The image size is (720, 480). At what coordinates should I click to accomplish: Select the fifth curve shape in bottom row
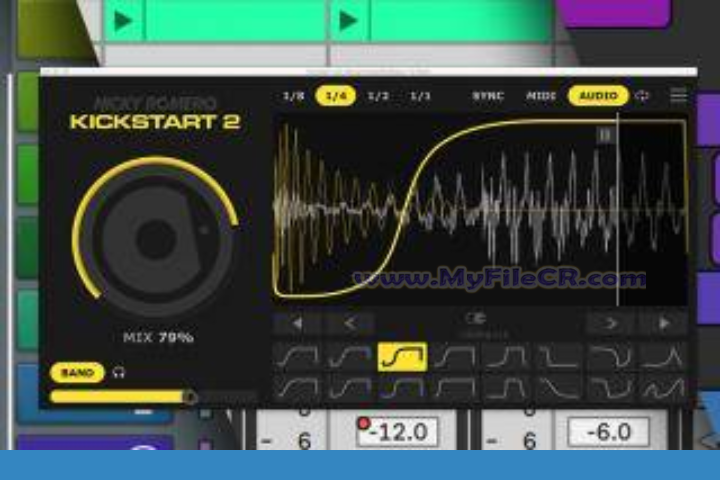tap(507, 389)
